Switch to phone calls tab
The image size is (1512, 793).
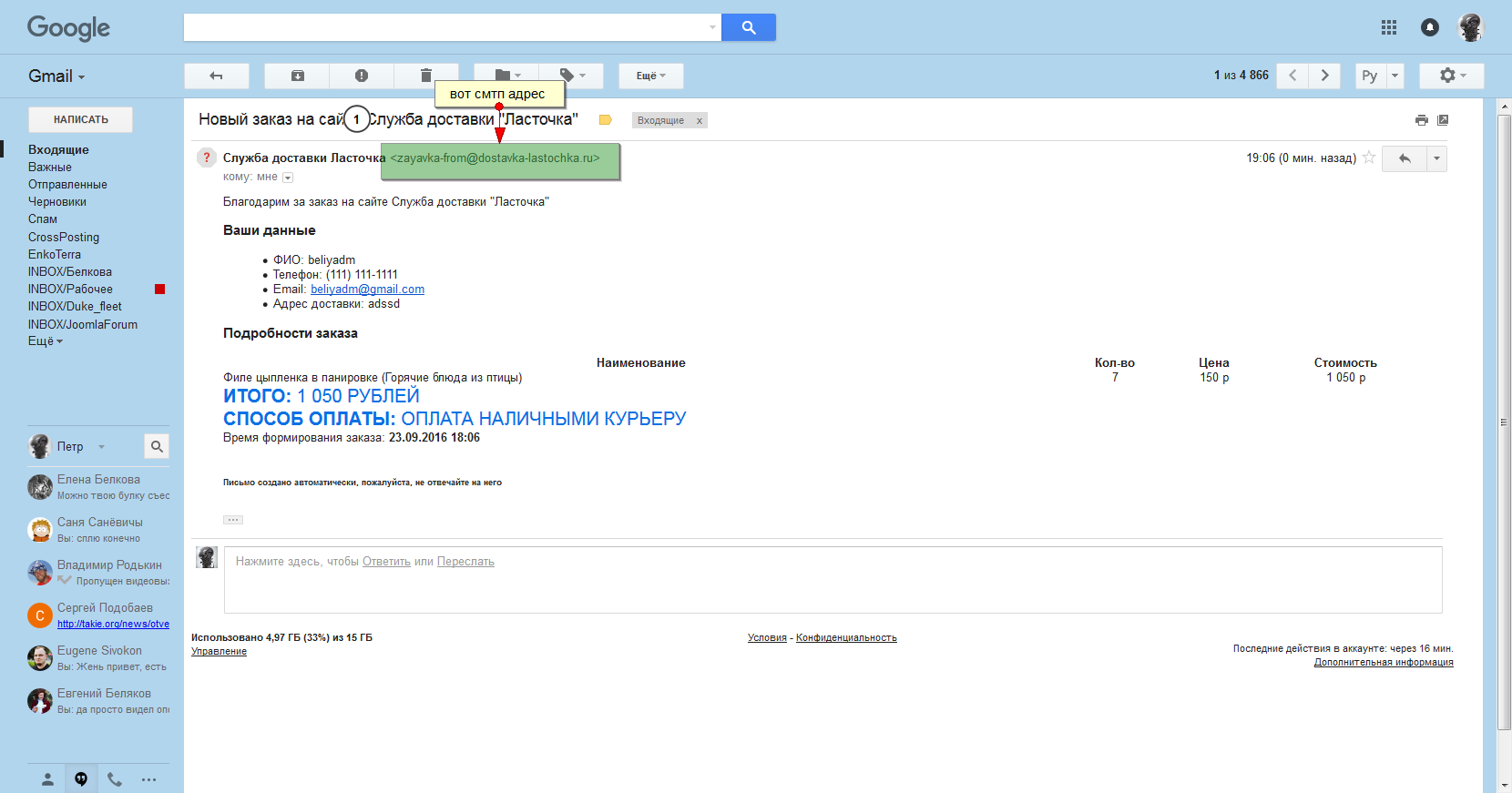[x=115, y=779]
